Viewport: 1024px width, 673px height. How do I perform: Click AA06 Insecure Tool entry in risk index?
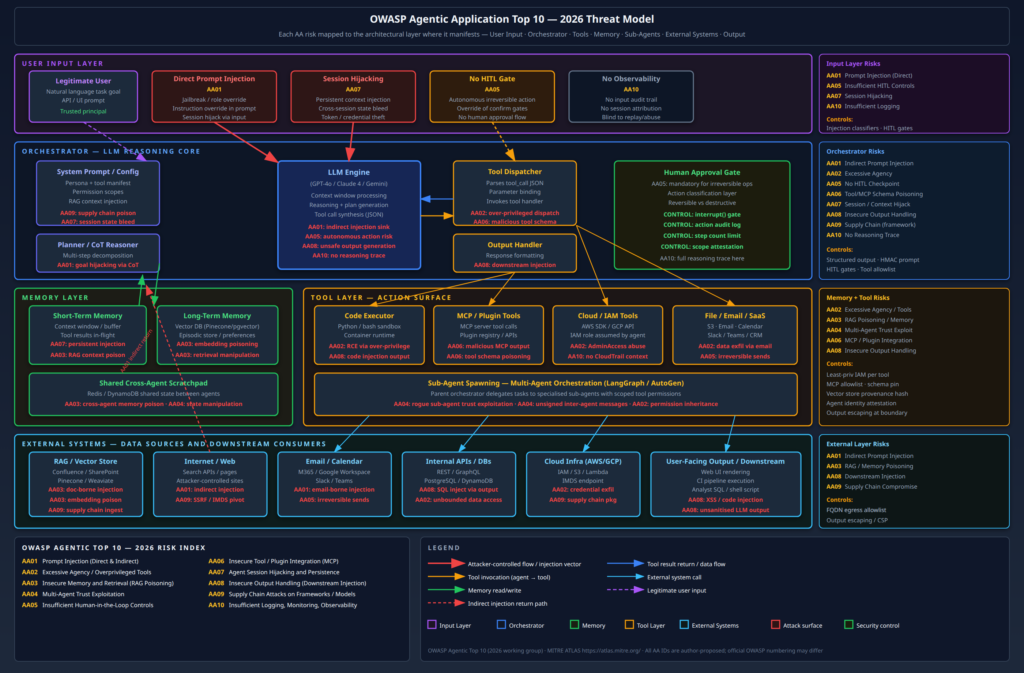click(274, 561)
